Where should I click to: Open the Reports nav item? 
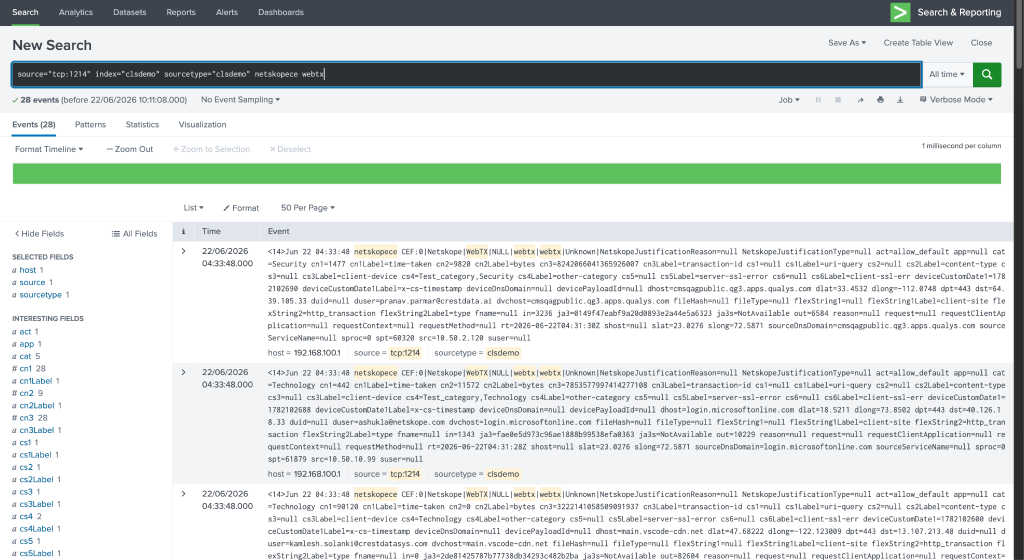click(181, 12)
